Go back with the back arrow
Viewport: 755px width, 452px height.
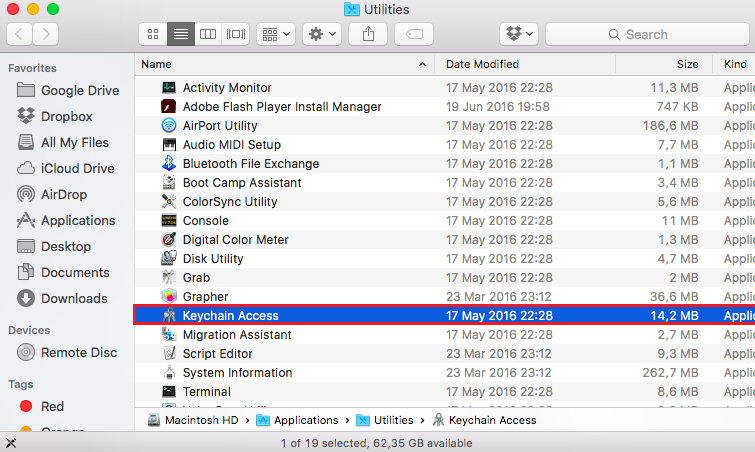point(19,34)
